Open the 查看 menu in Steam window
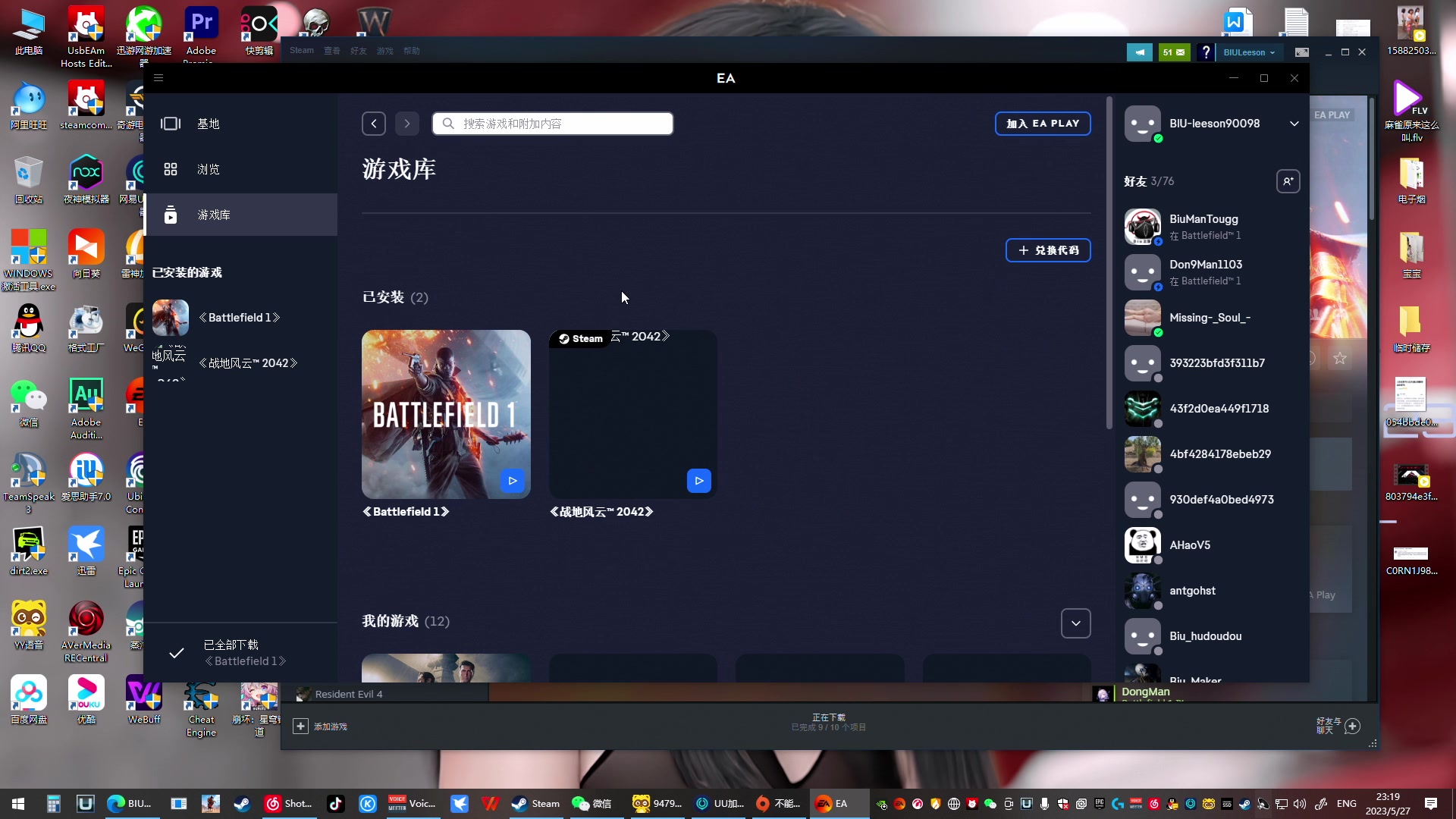 tap(332, 51)
